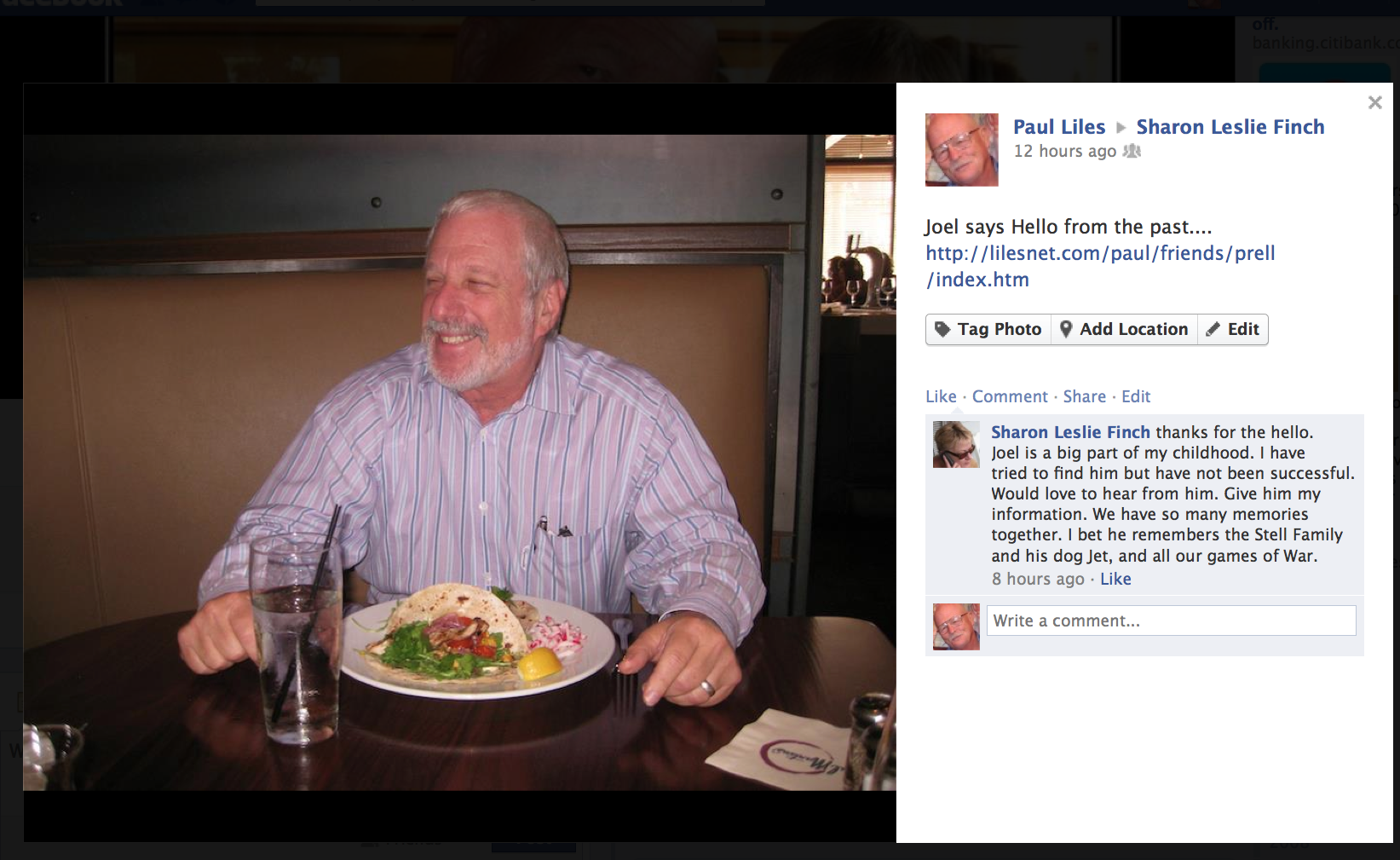Share this photo post
The image size is (1400, 860).
coord(1084,396)
